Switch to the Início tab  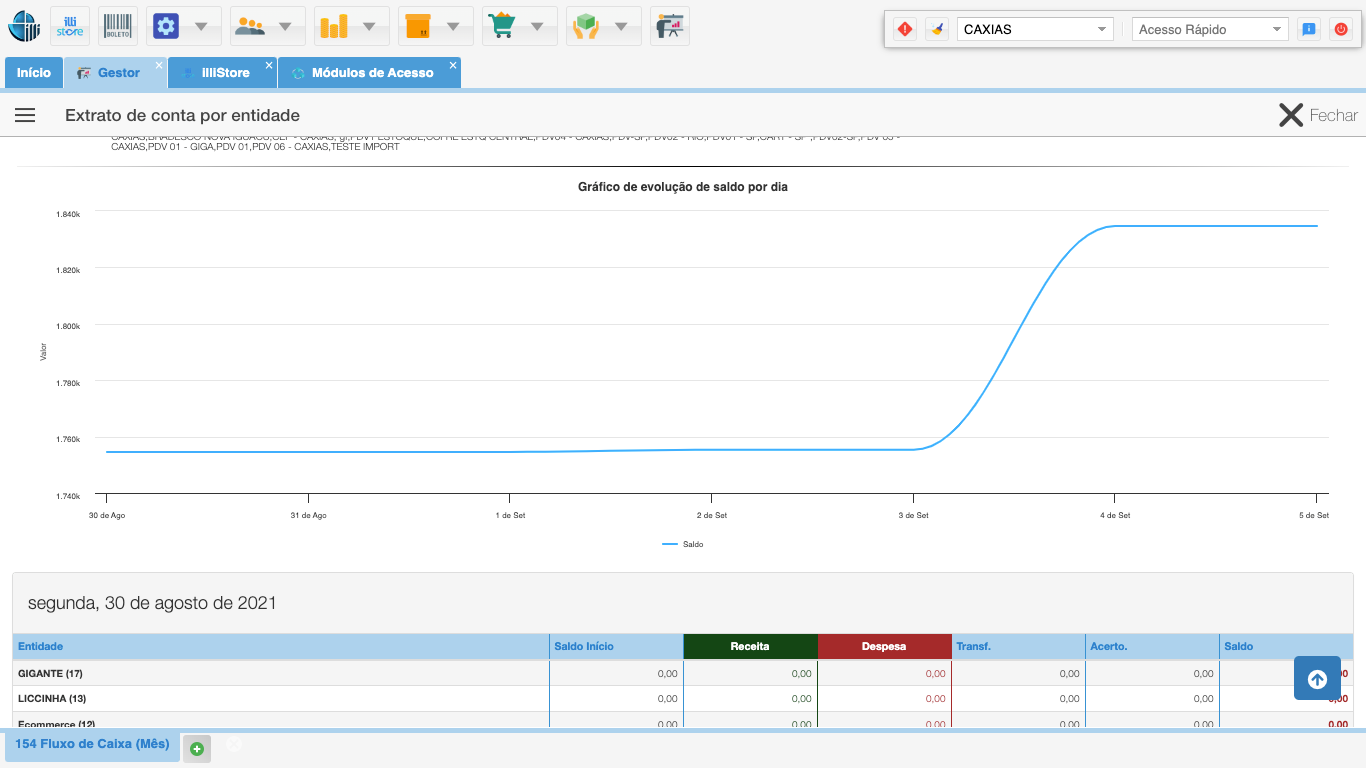tap(33, 73)
